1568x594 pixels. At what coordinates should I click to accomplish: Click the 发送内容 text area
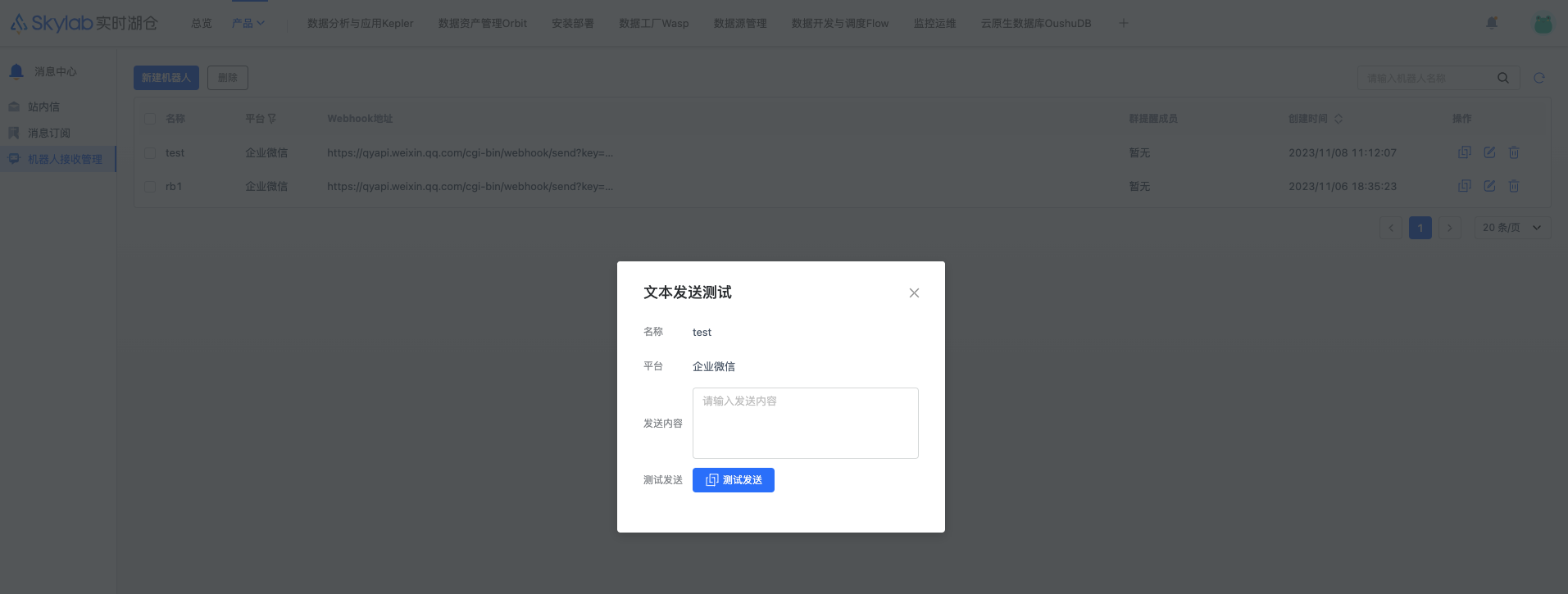click(x=805, y=423)
